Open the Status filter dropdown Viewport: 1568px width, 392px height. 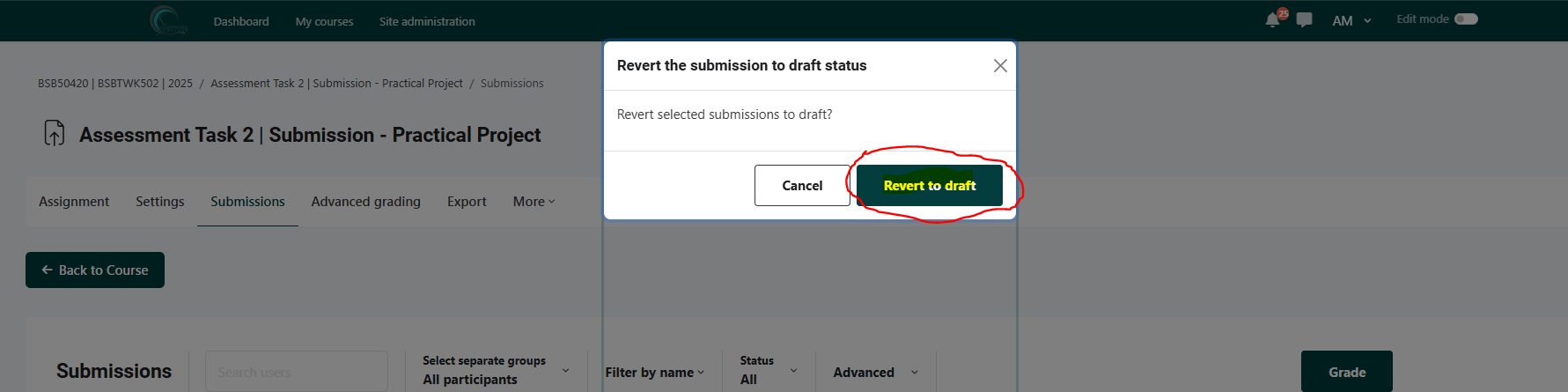coord(769,371)
